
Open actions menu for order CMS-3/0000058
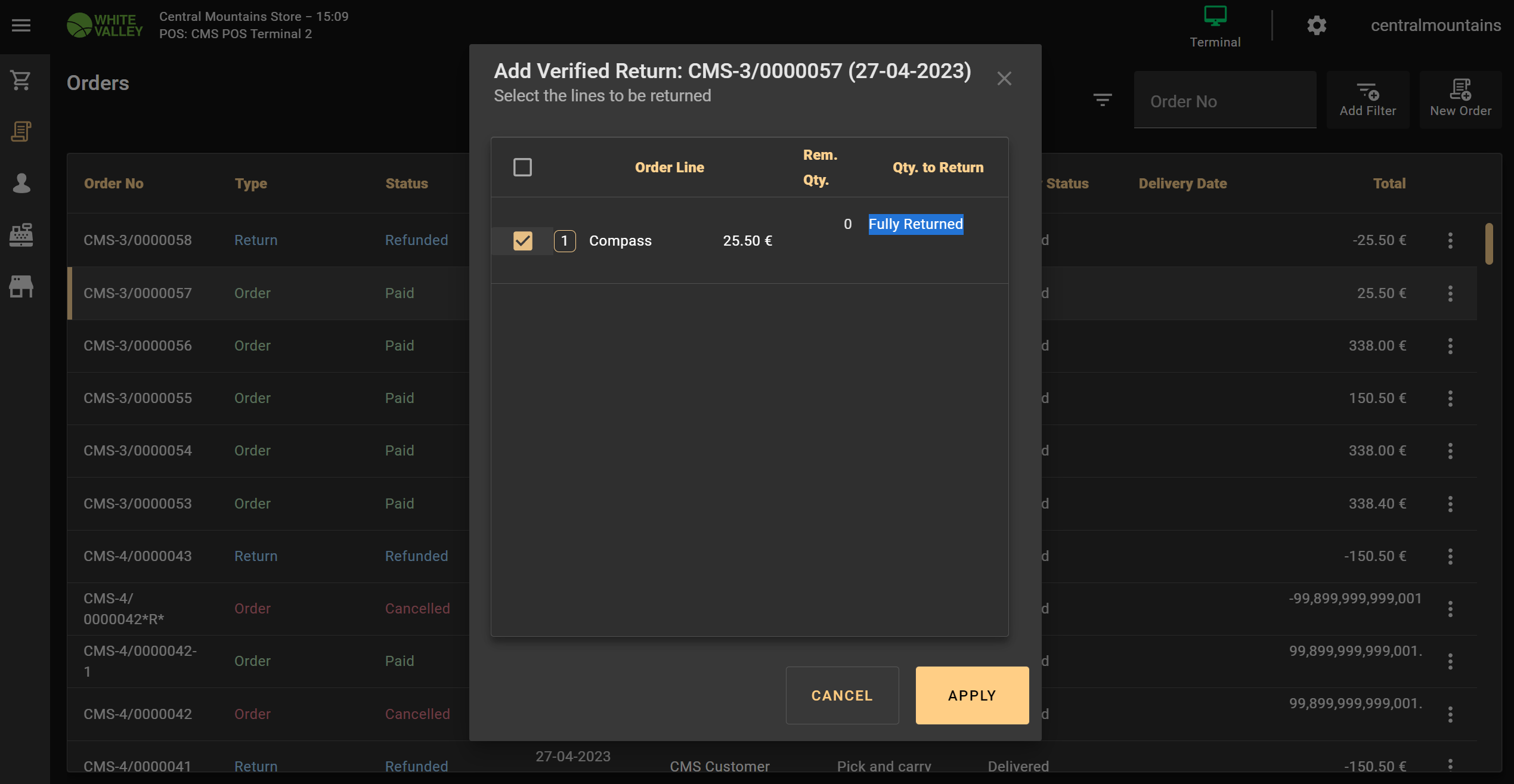(x=1450, y=241)
